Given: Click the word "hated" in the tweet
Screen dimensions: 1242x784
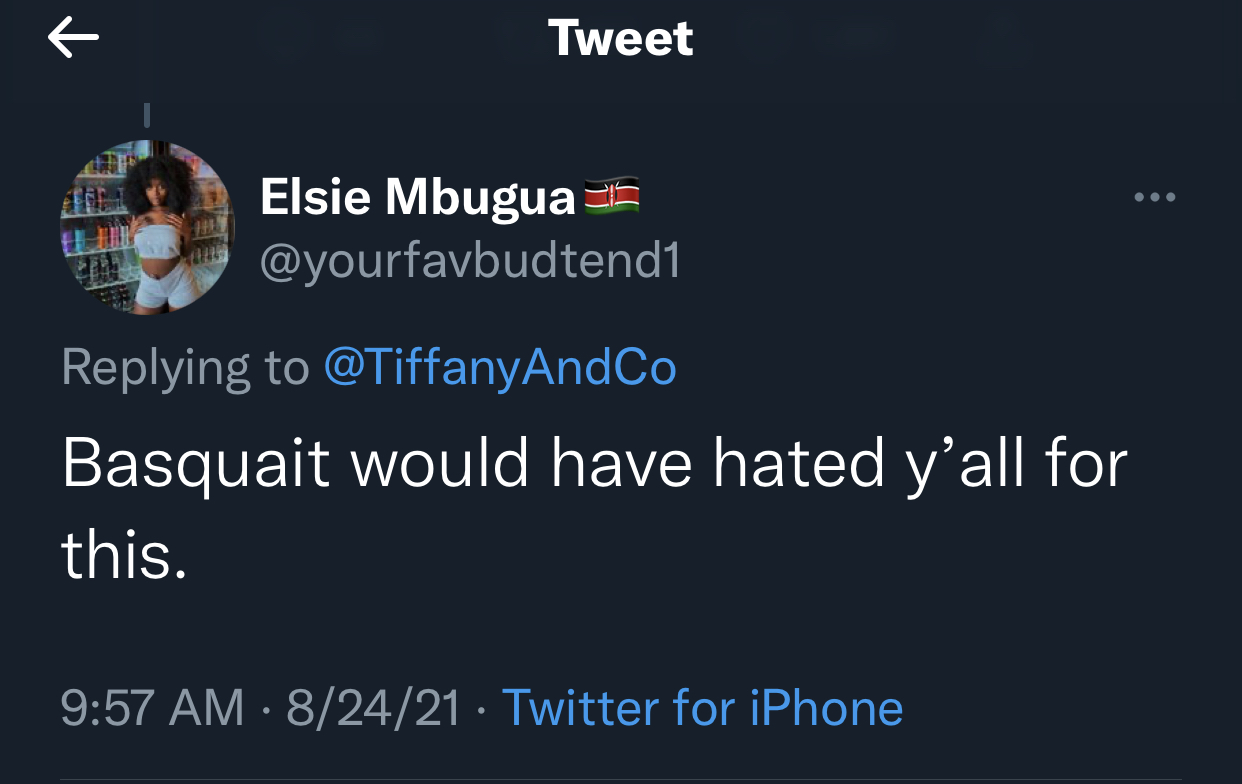Looking at the screenshot, I should point(797,465).
